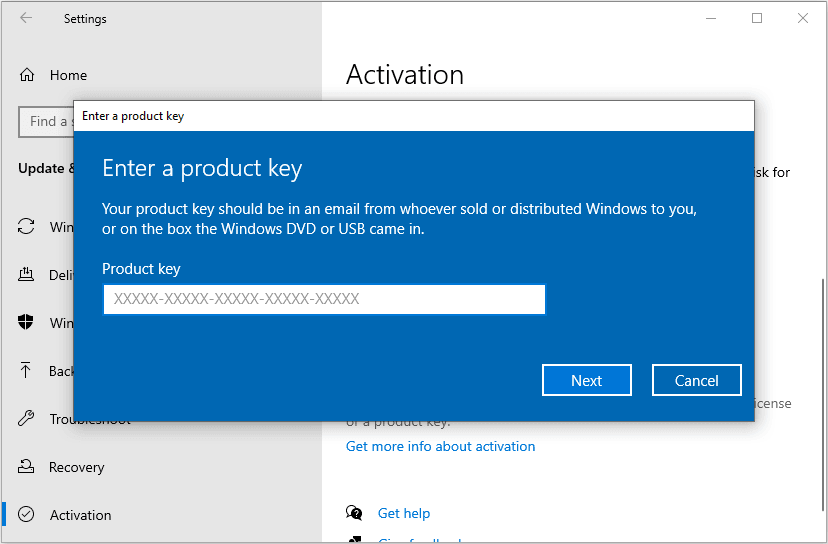Viewport: 828px width, 544px height.
Task: Open 'Get more info about activation' link
Action: 440,446
